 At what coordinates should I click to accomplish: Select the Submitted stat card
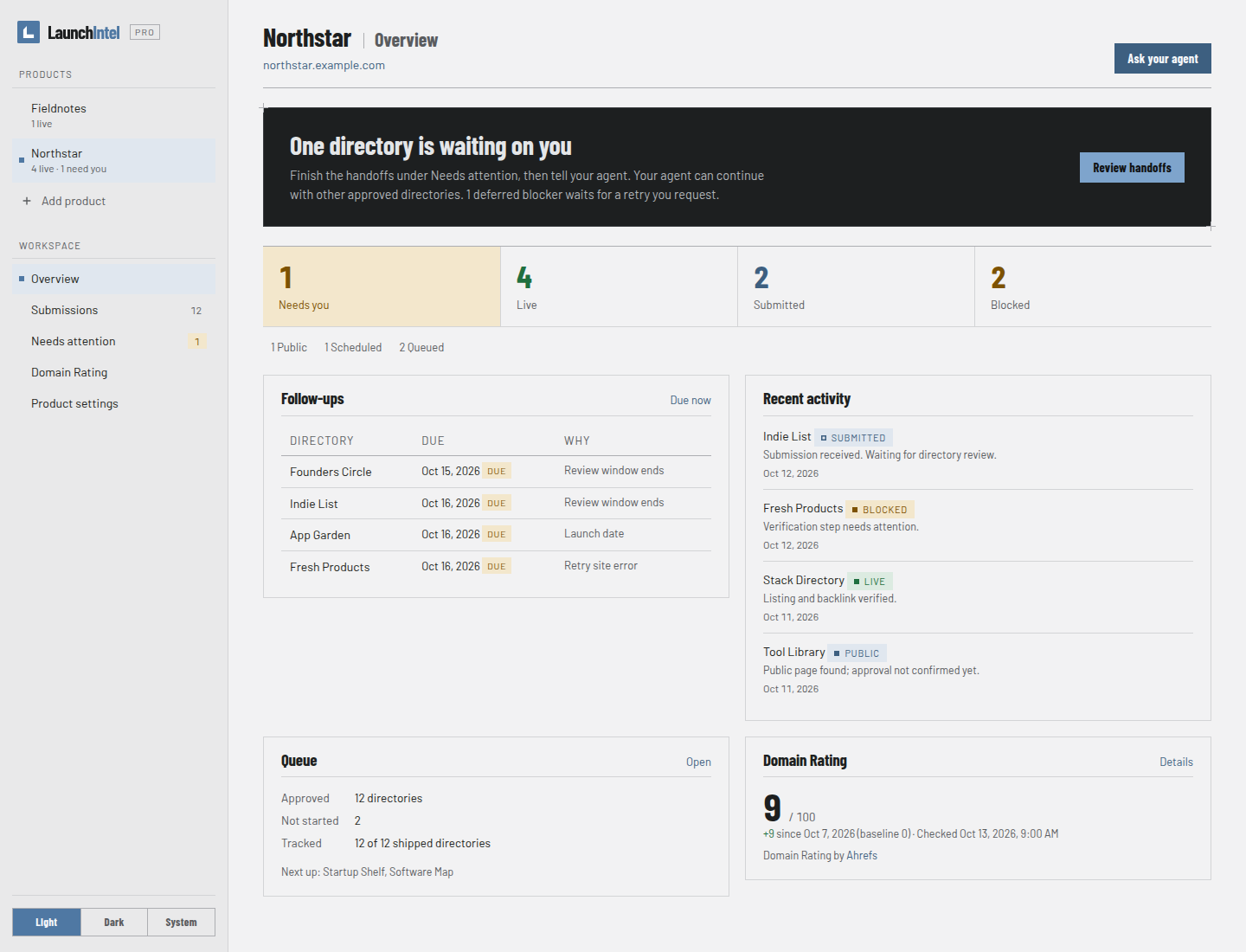pyautogui.click(x=856, y=286)
